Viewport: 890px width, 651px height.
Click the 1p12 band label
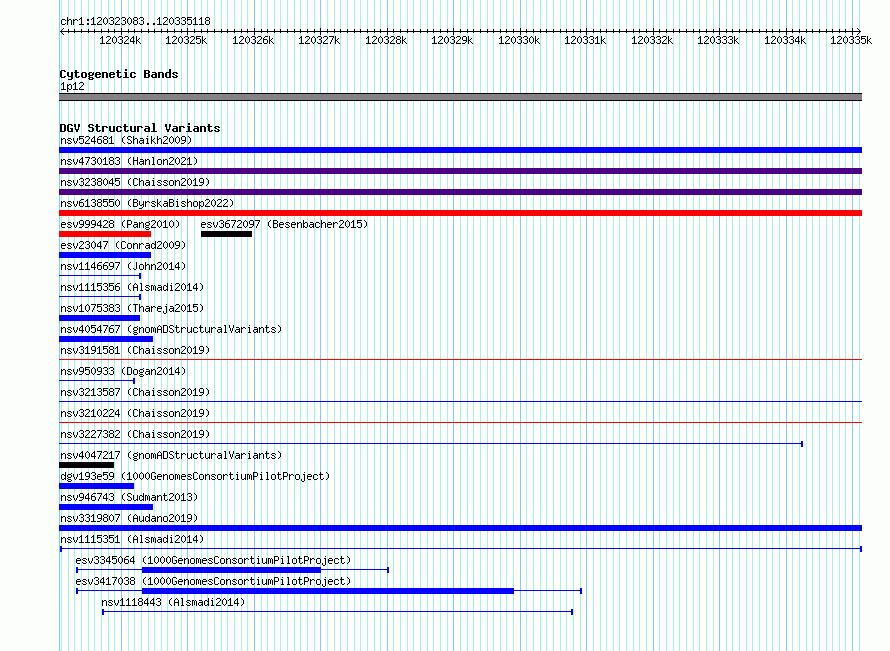pos(72,86)
